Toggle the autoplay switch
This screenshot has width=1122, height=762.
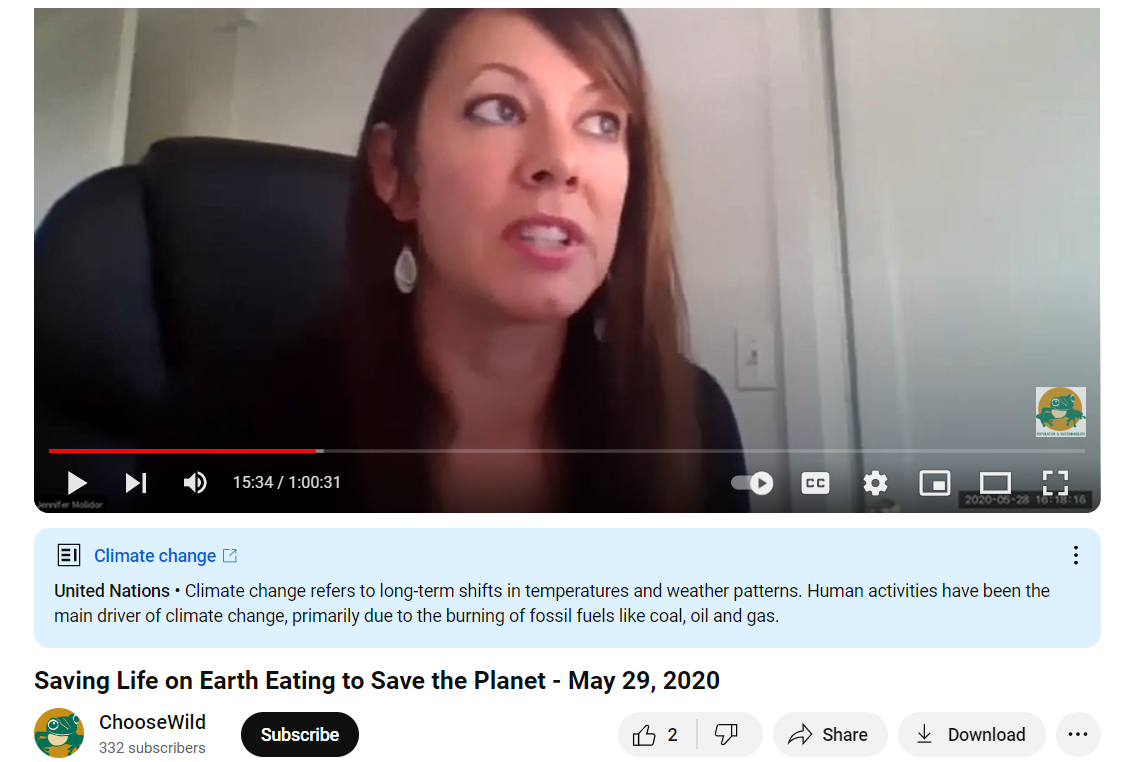752,484
